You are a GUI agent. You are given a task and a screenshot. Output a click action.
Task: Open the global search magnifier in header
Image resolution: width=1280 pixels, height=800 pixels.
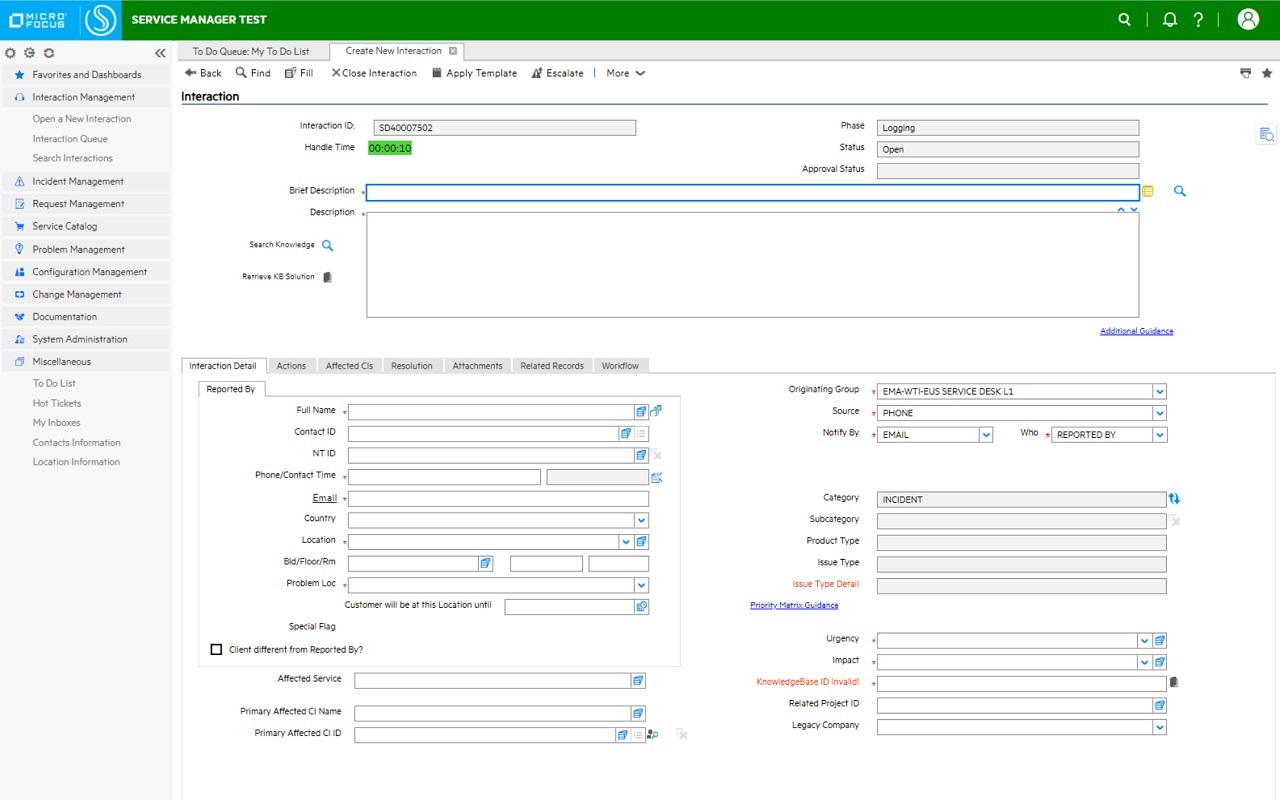coord(1125,19)
